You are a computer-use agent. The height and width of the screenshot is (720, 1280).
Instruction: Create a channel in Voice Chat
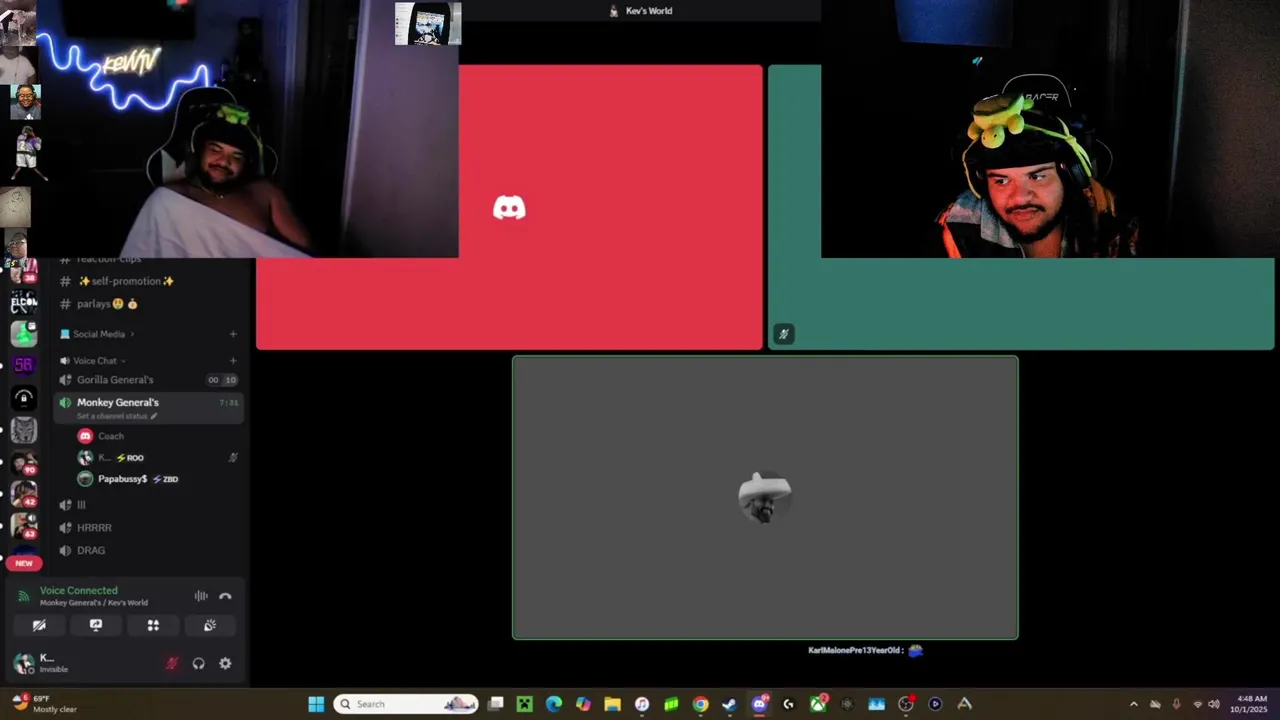point(233,361)
